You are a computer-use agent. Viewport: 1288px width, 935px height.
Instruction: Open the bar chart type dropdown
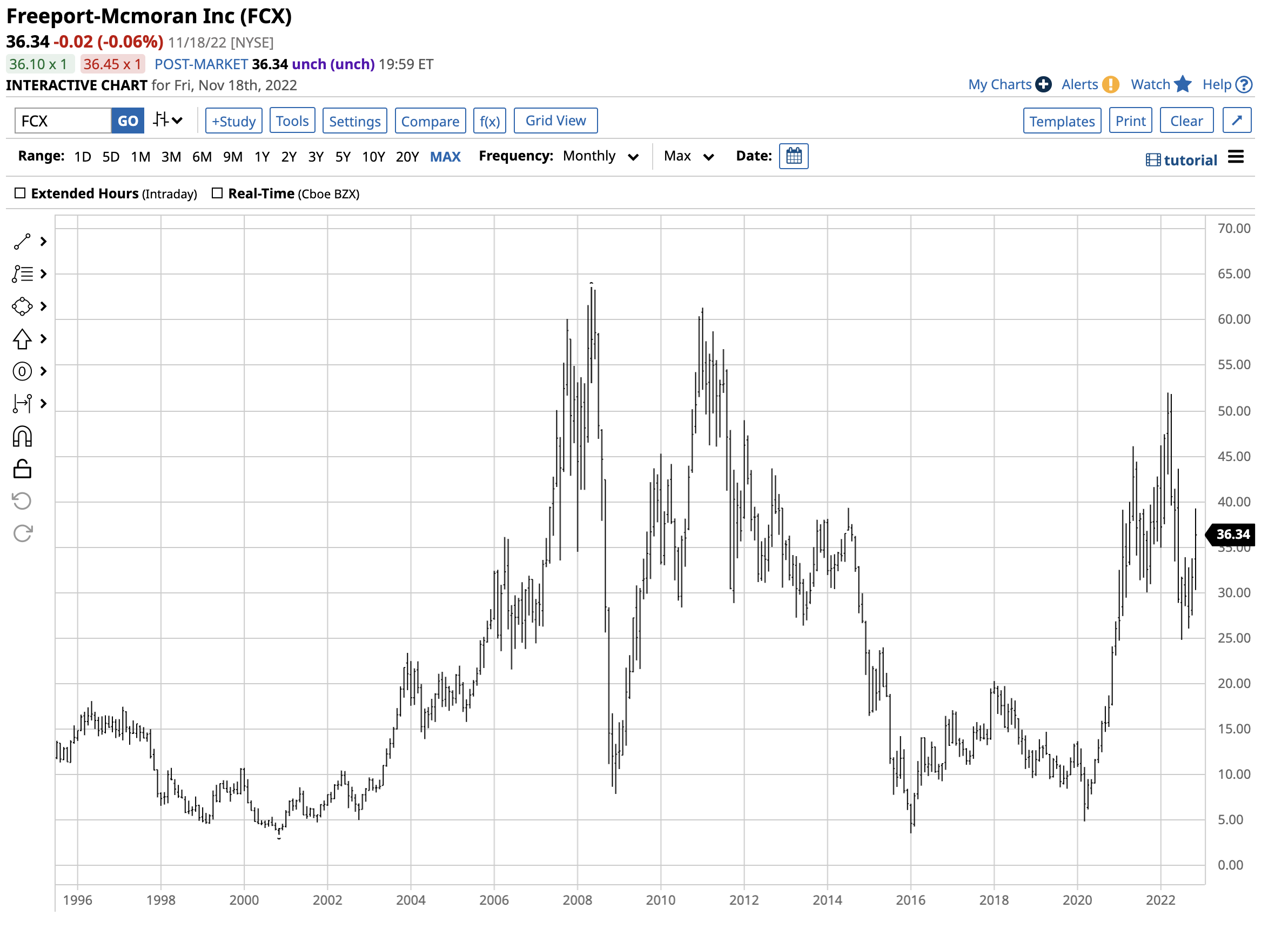click(x=168, y=121)
